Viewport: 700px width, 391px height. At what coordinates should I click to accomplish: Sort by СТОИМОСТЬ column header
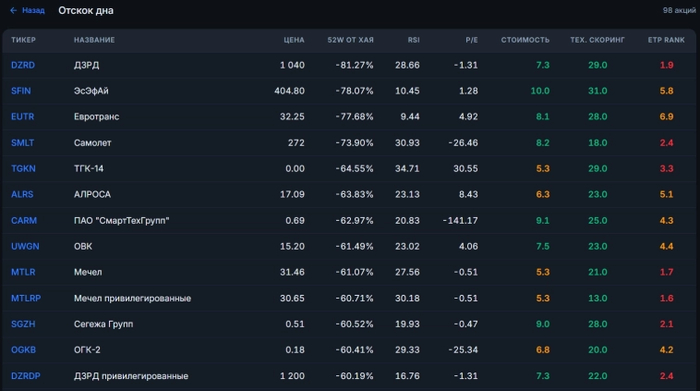[525, 40]
